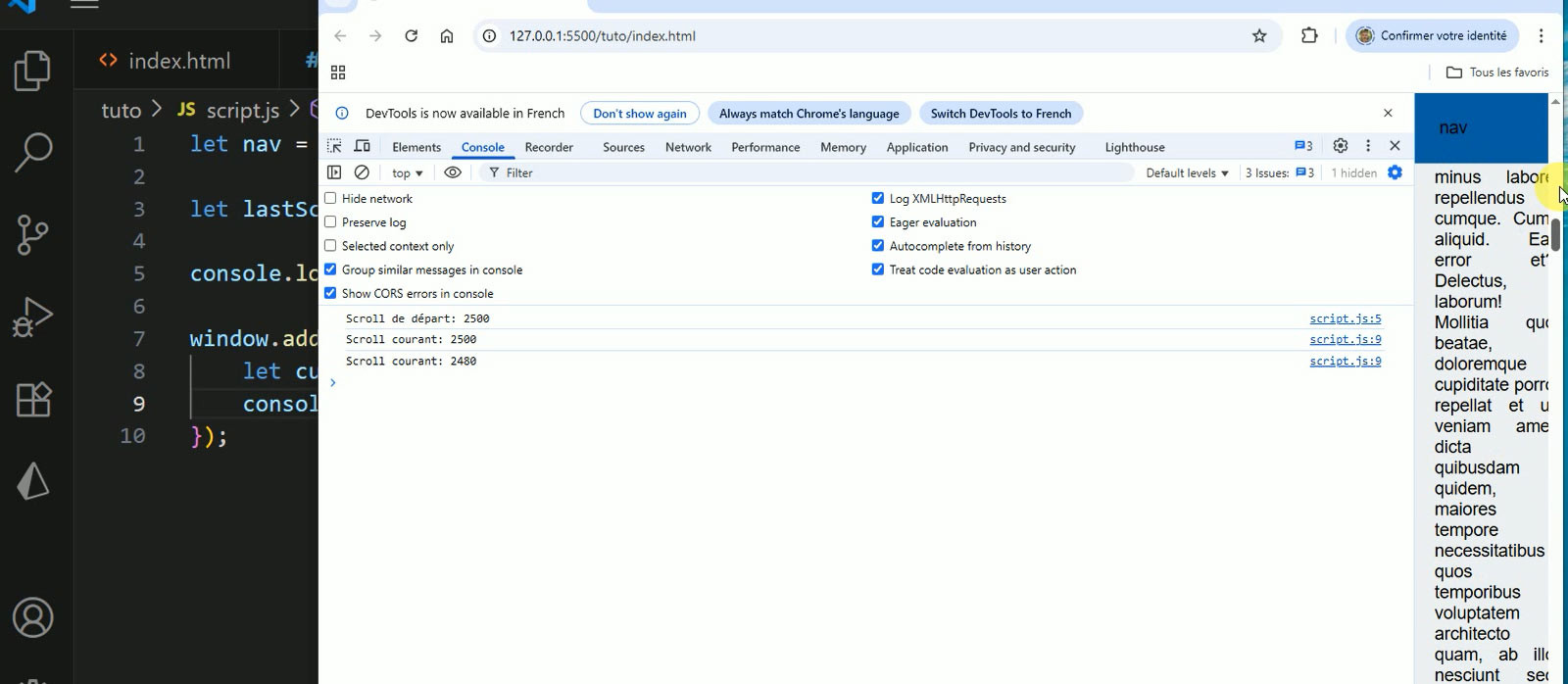Toggle DevTools device toolbar
1568x684 pixels.
coord(362,146)
